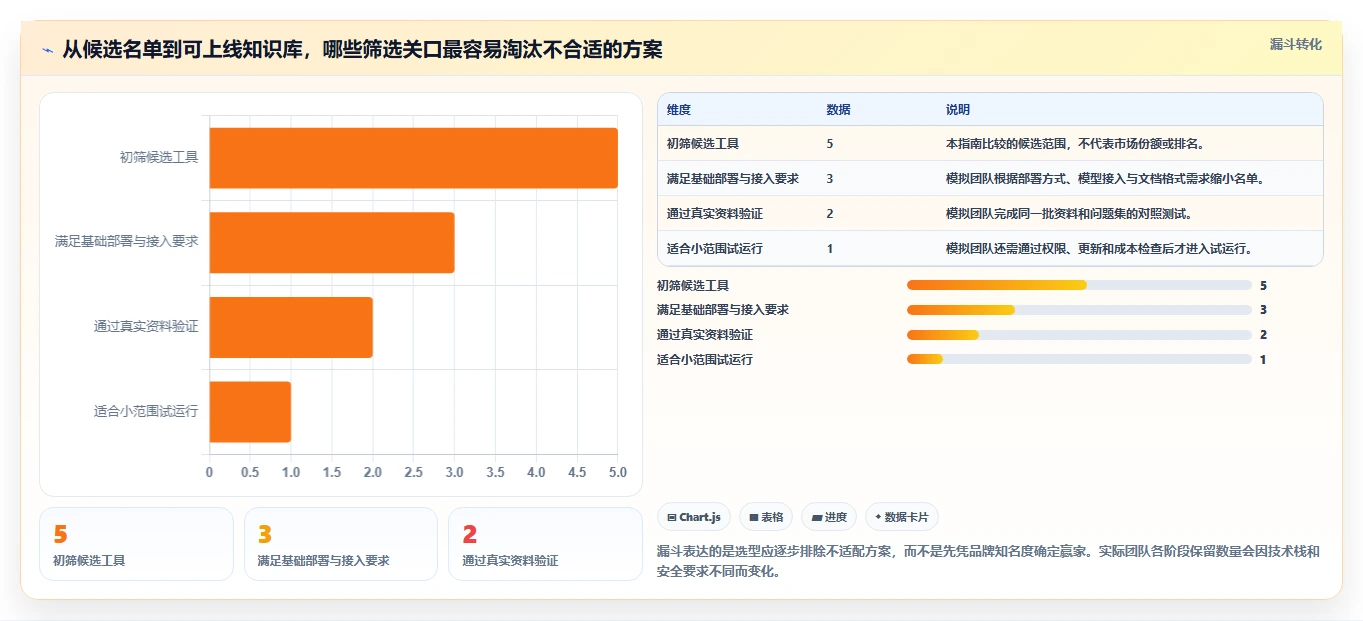This screenshot has height=621, width=1363.
Task: Click 适合小范围试运行 progress bar
Action: [x=1079, y=359]
